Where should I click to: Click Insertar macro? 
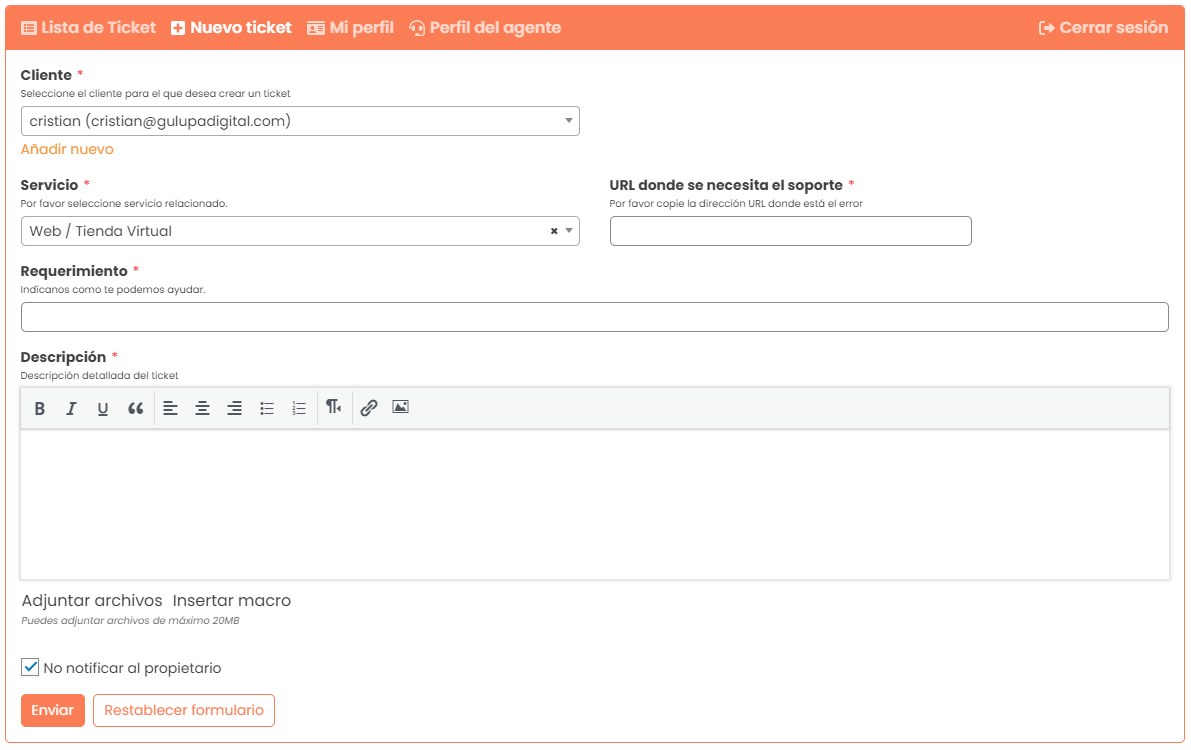point(232,600)
